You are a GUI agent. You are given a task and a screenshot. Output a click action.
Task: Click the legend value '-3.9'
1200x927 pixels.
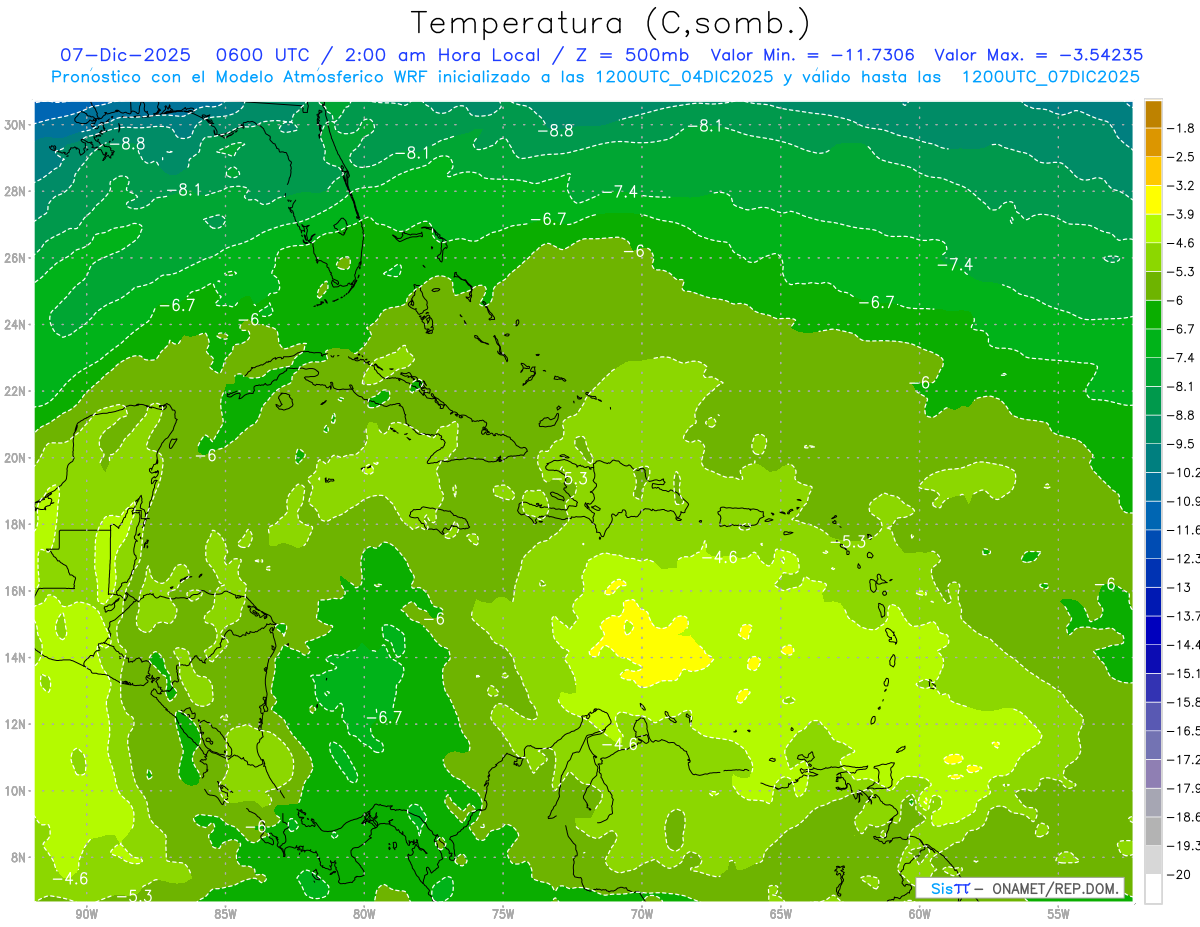1182,214
